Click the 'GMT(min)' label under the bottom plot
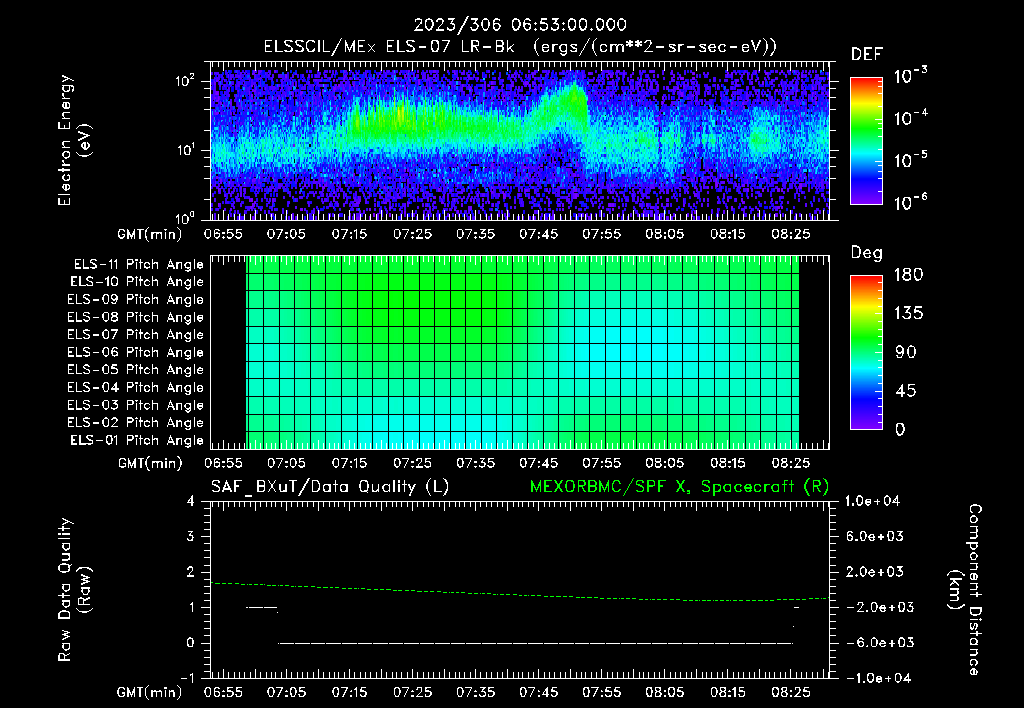This screenshot has height=708, width=1024. (150, 692)
